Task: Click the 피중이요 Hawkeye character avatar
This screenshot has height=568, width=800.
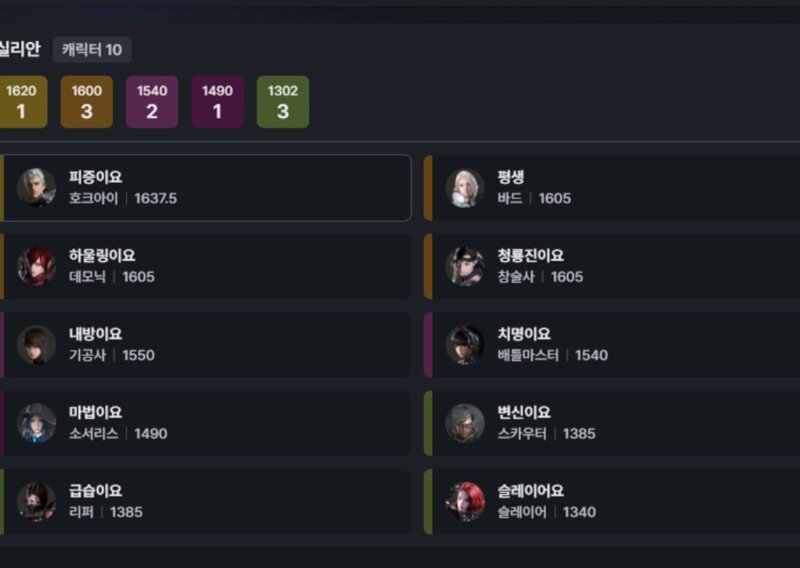Action: [x=36, y=188]
